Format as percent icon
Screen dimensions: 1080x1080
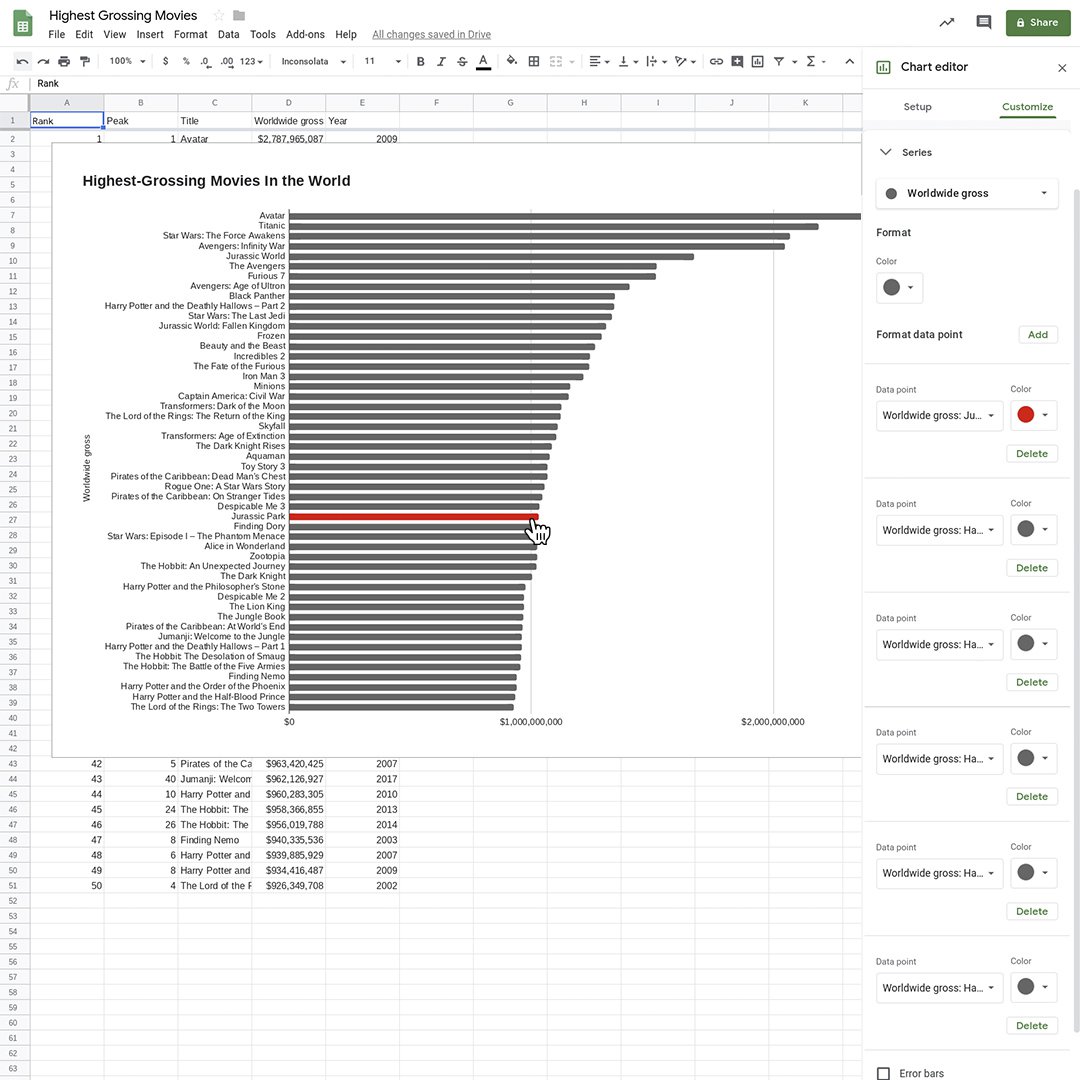186,61
